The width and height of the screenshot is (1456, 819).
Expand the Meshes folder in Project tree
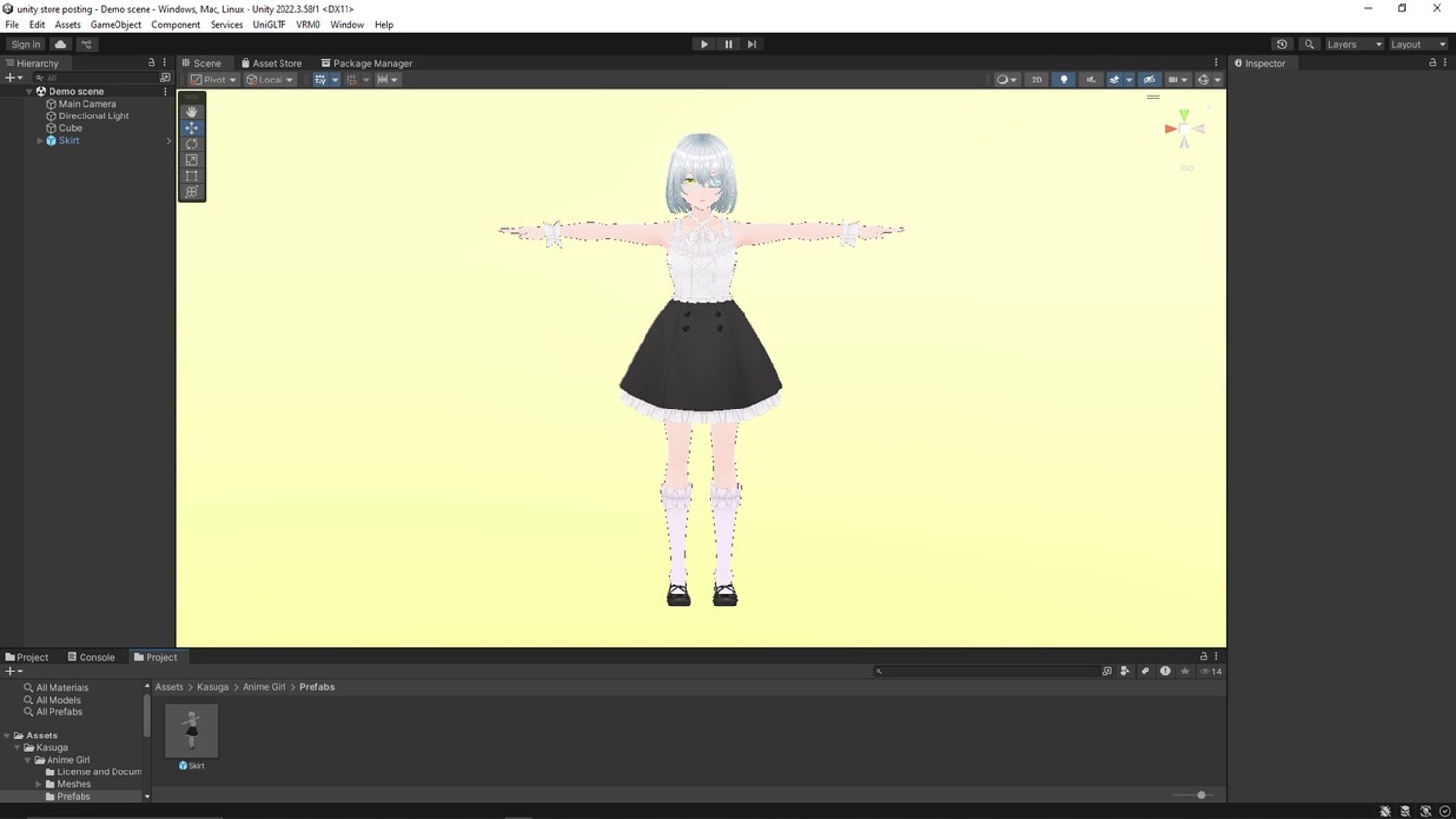[x=39, y=784]
